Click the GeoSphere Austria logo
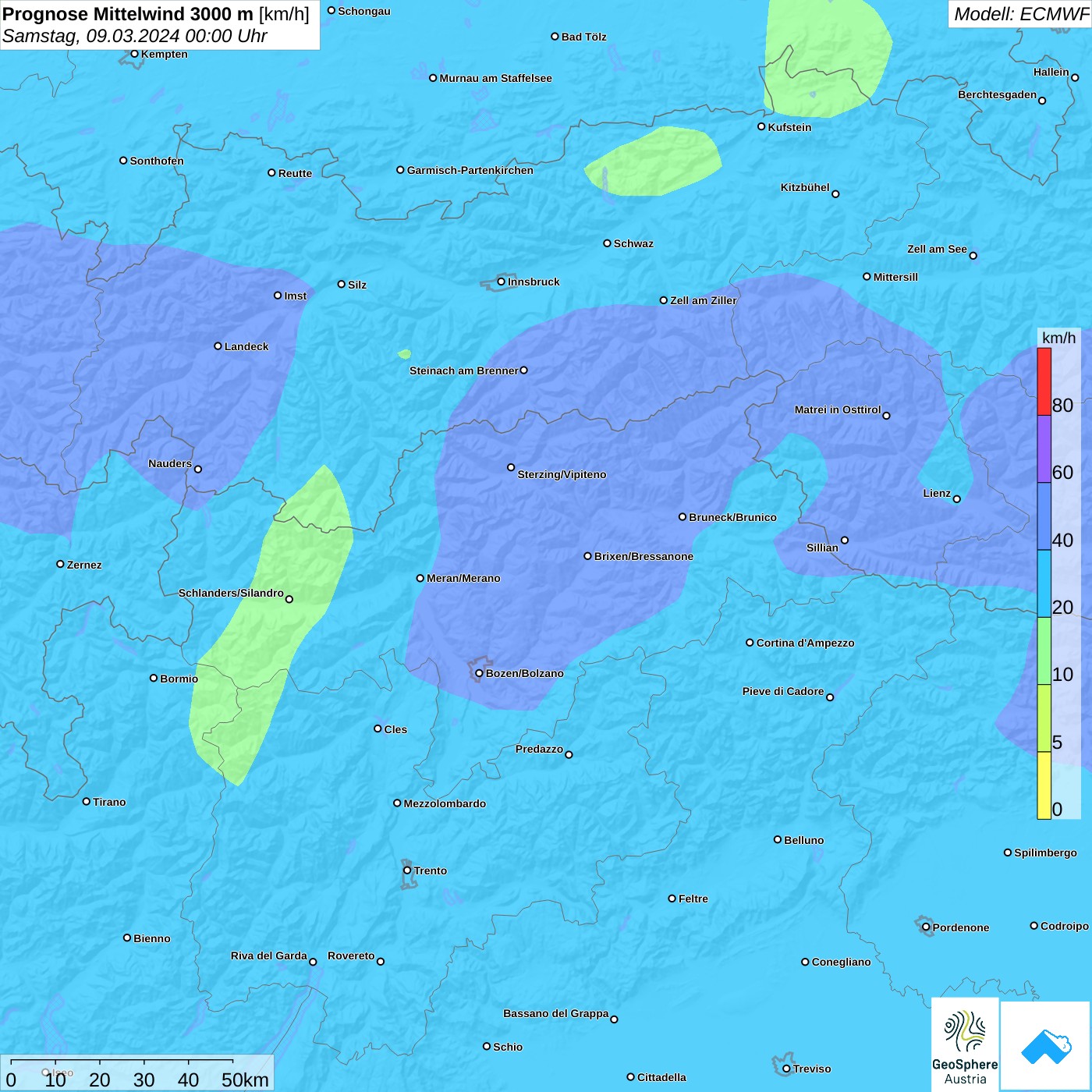The image size is (1092, 1092). pos(965,1044)
